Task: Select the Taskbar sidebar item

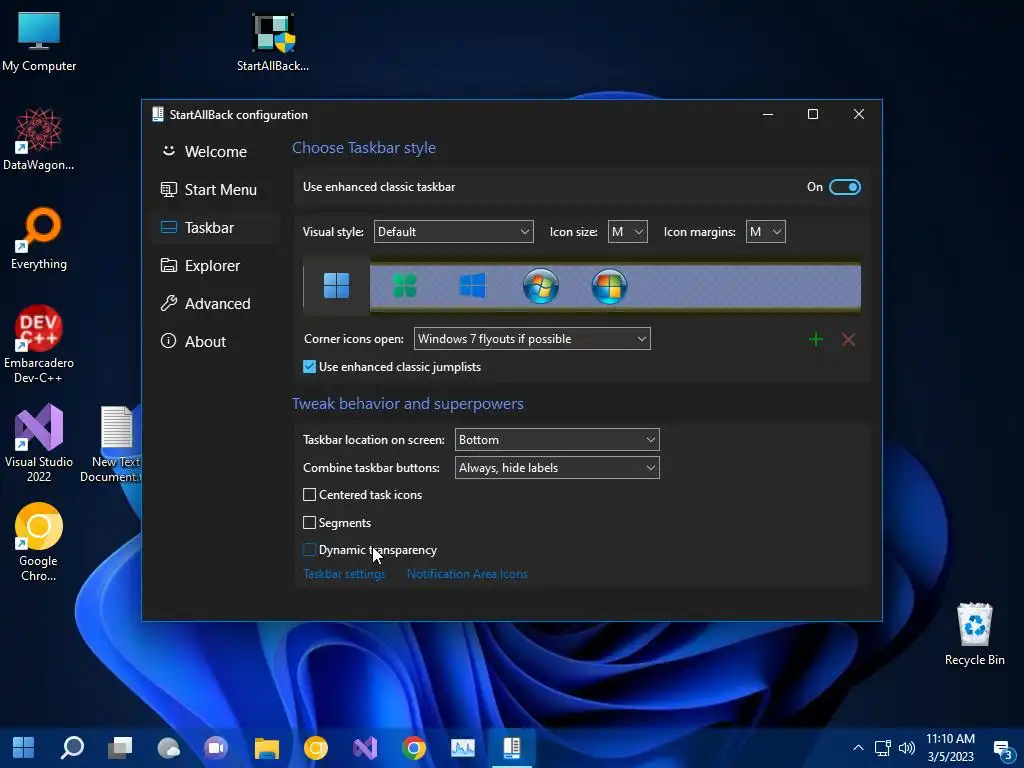Action: pyautogui.click(x=216, y=227)
